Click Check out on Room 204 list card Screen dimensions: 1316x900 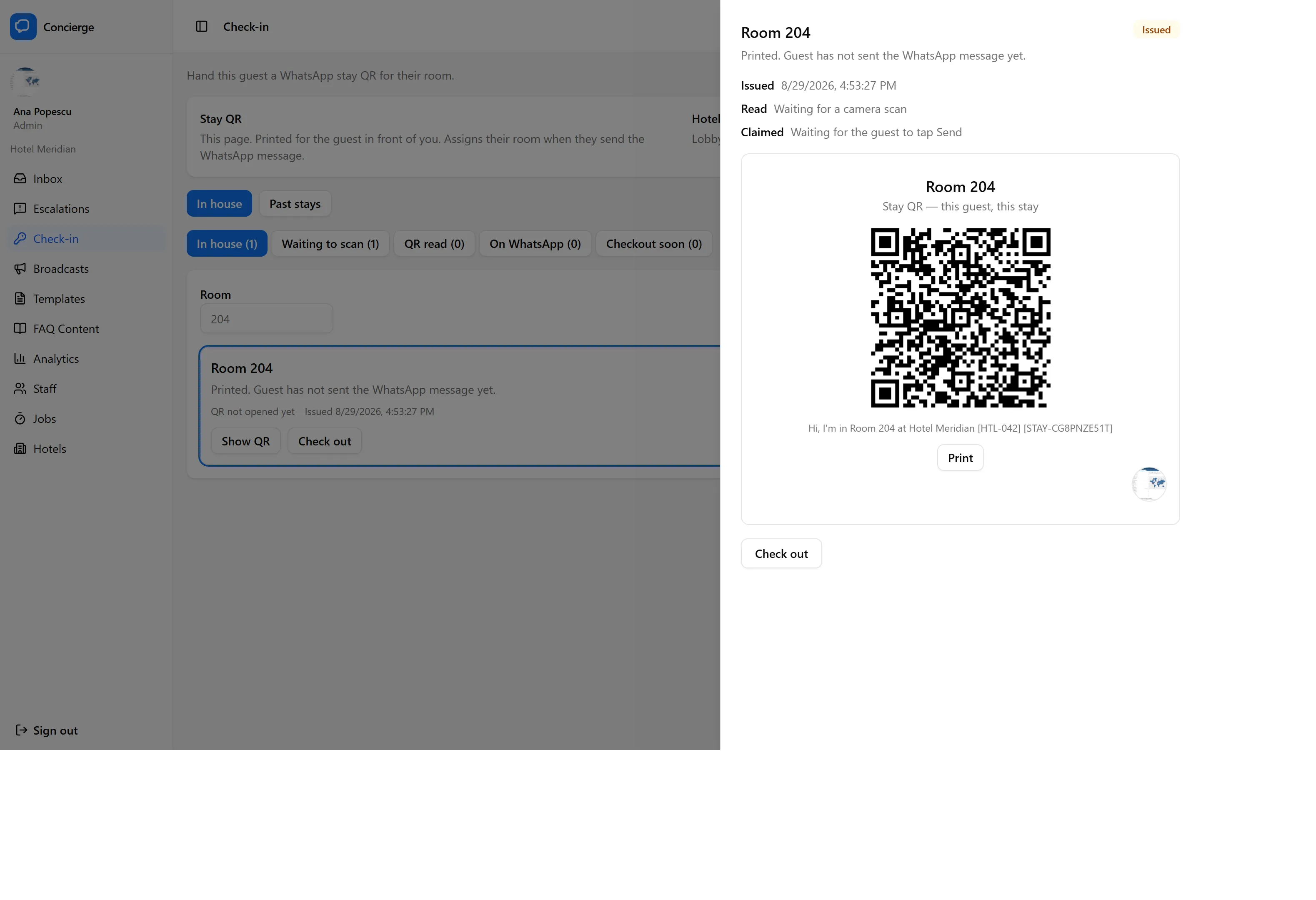(325, 441)
